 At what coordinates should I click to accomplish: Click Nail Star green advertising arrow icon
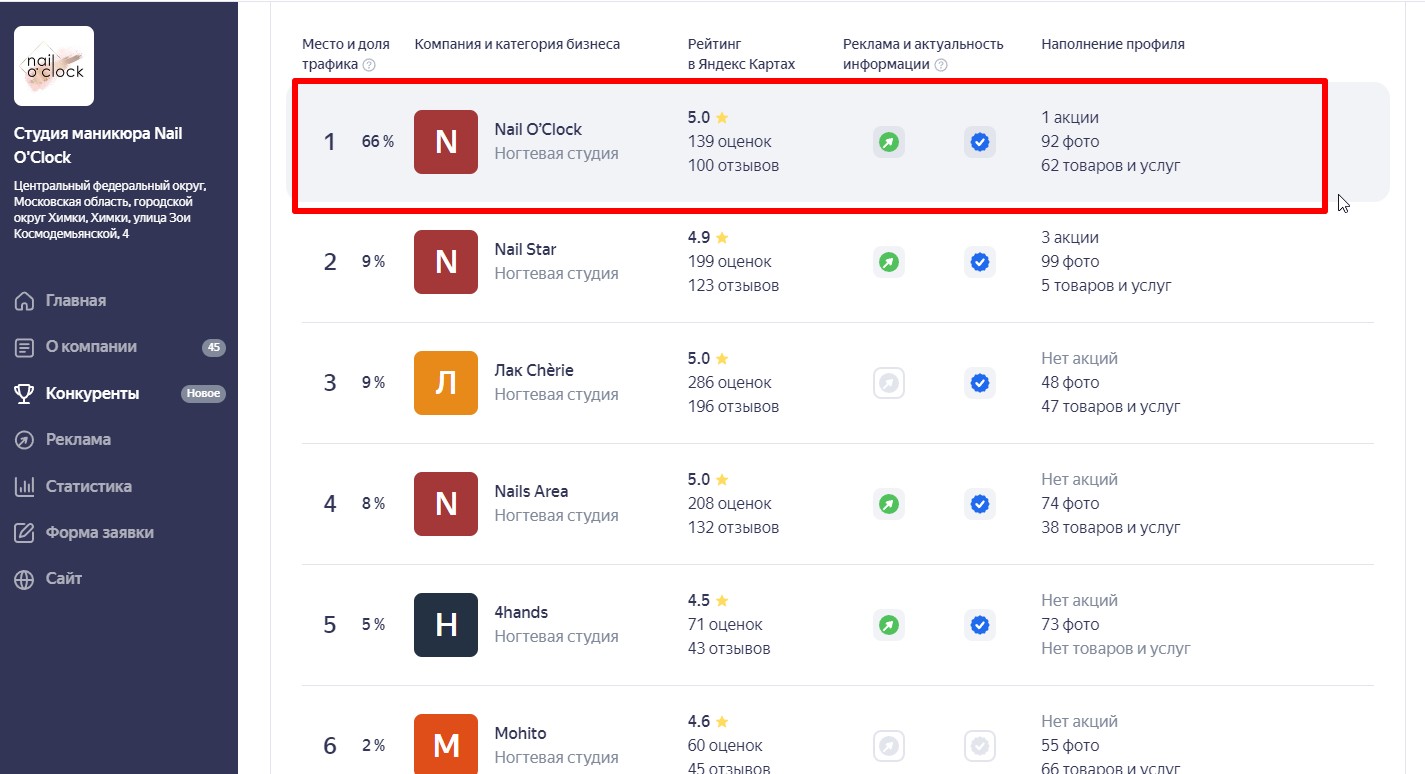888,263
